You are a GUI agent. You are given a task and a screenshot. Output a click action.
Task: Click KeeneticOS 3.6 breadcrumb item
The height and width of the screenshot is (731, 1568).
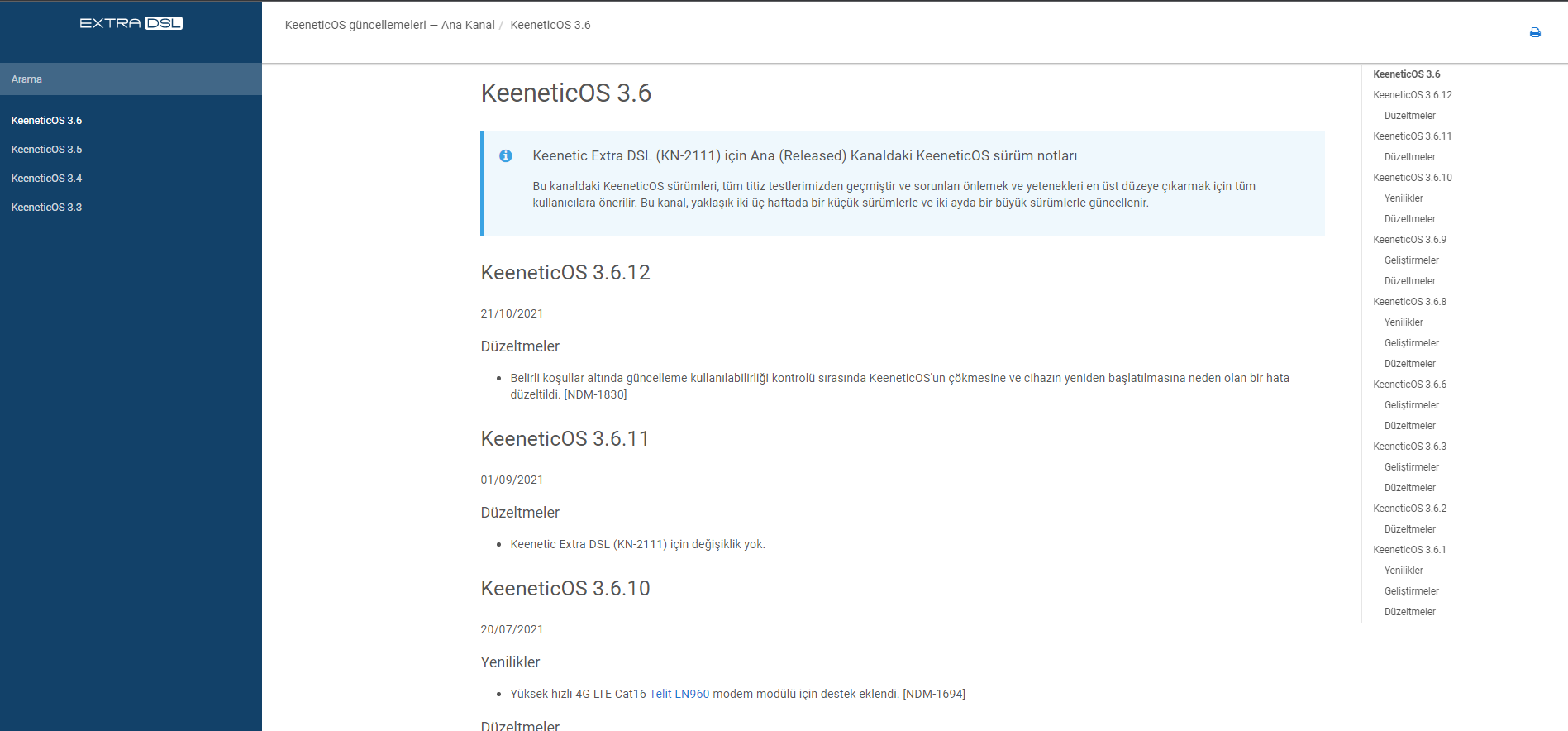pos(550,25)
